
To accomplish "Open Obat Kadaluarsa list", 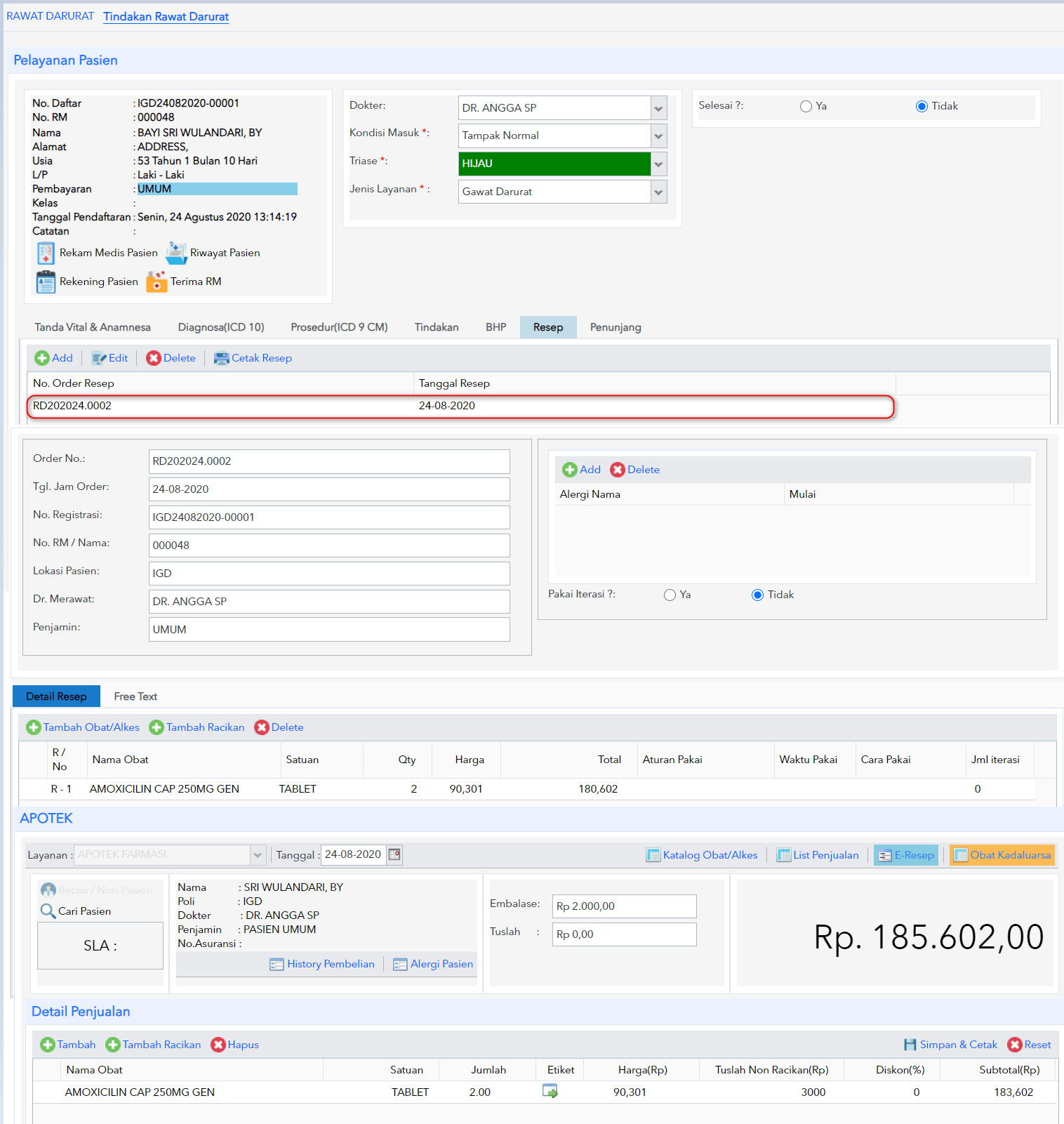I will (x=1002, y=855).
